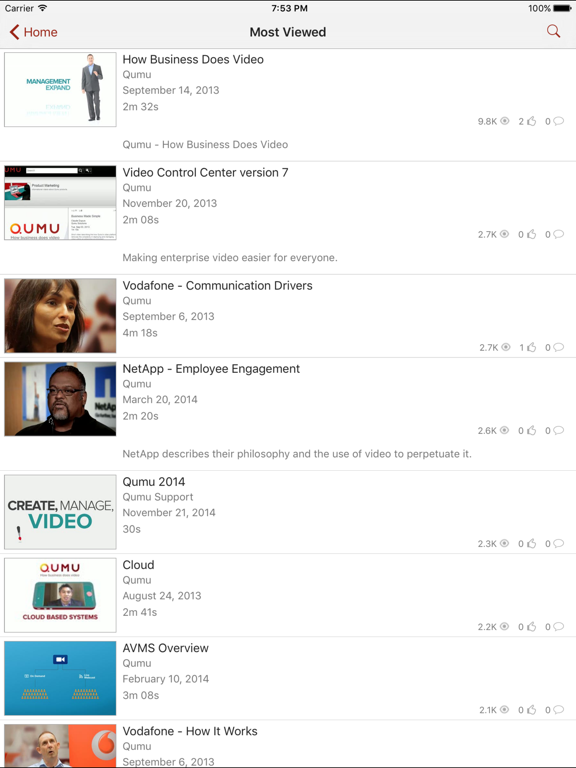Tap the like icon for Video Control Center version 7

point(531,234)
